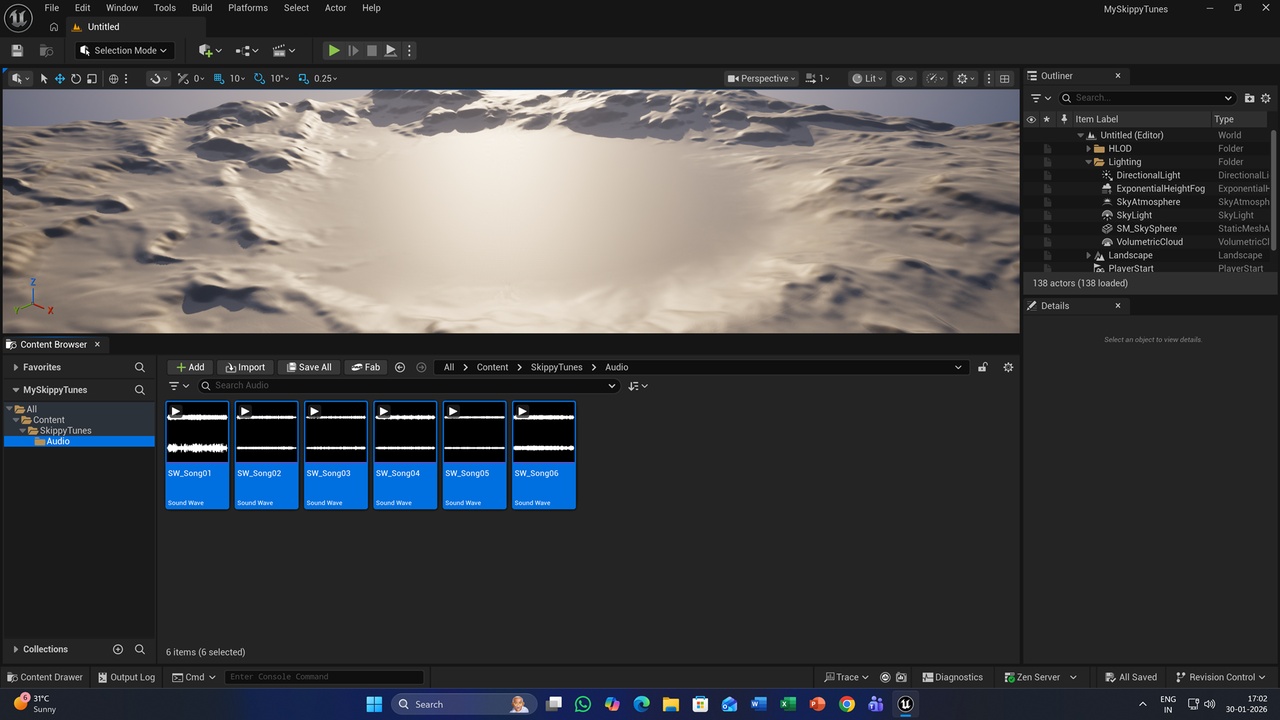1280x720 pixels.
Task: Open the Selection Mode dropdown
Action: coord(123,50)
